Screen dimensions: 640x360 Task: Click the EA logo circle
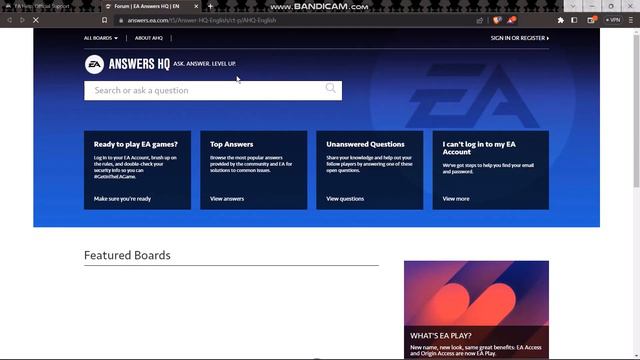[94, 64]
